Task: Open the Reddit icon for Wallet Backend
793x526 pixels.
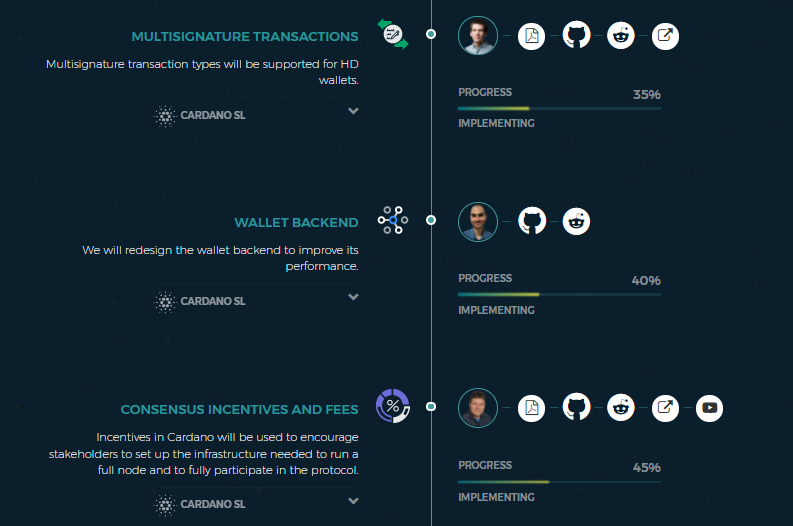Action: pyautogui.click(x=576, y=221)
